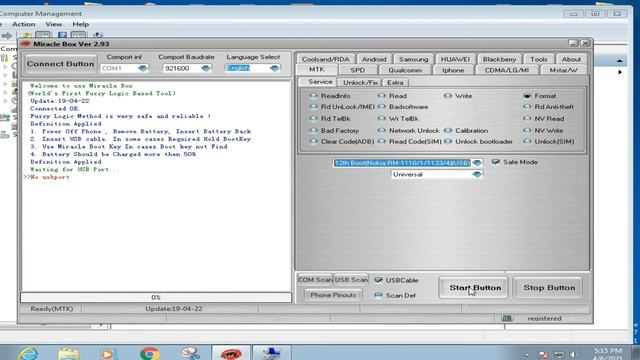Open Help menu in Computer Management
This screenshot has height=360, width=640.
click(80, 24)
